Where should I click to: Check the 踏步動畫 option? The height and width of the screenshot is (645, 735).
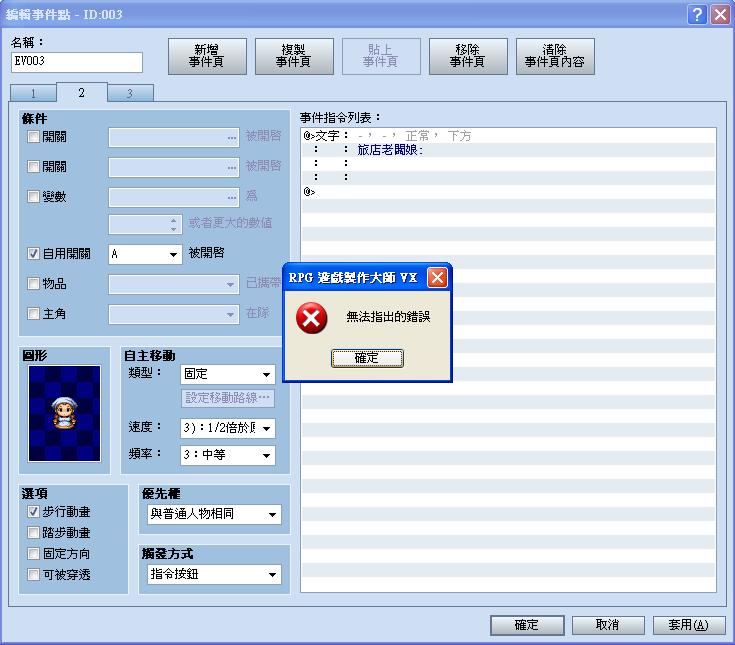[33, 533]
